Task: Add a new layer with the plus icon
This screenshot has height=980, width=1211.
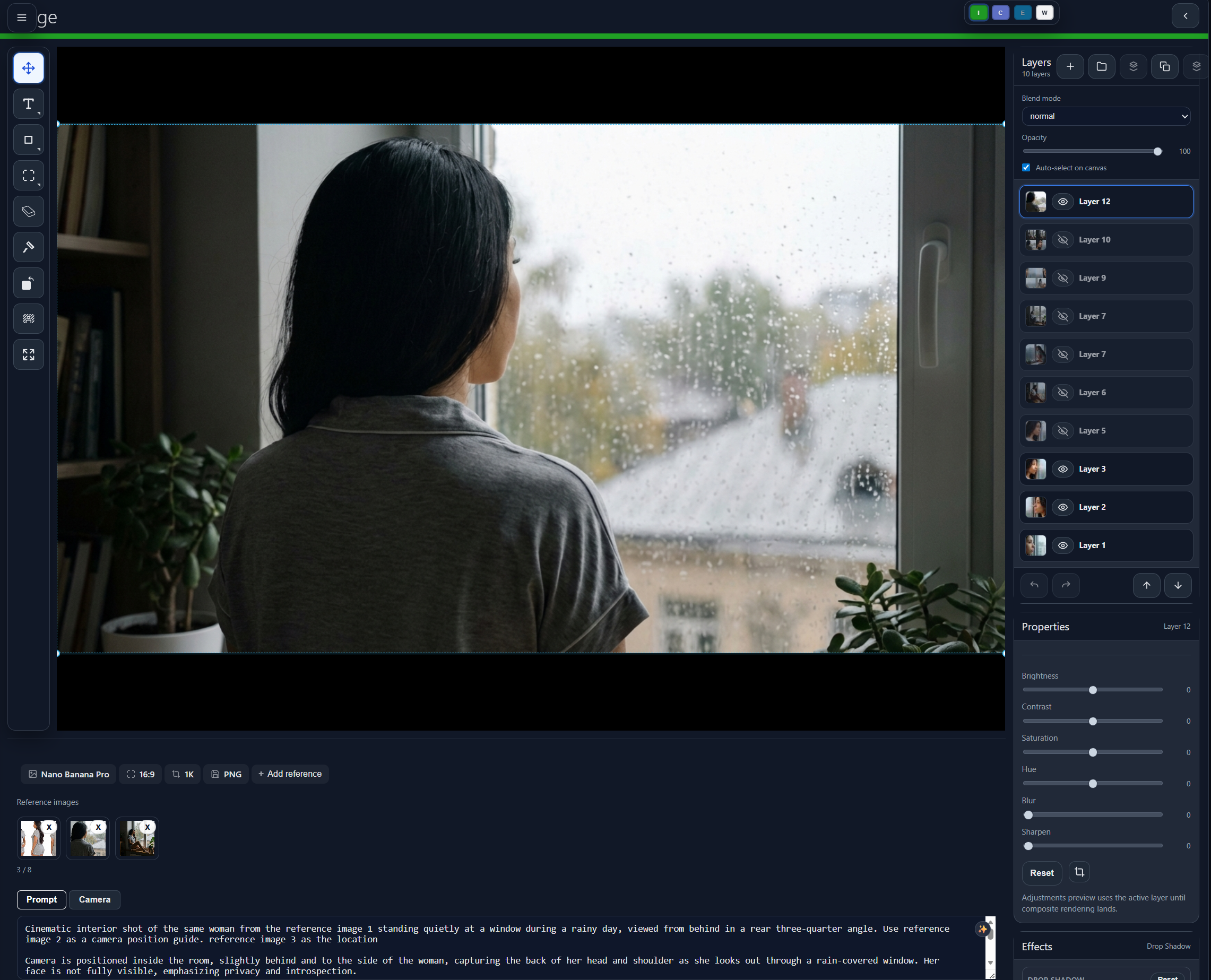Action: pos(1069,66)
